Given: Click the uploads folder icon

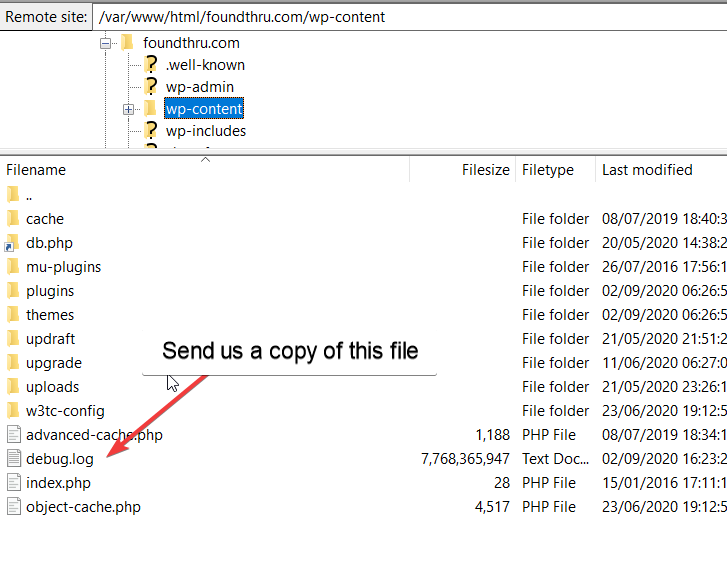Looking at the screenshot, I should [13, 387].
